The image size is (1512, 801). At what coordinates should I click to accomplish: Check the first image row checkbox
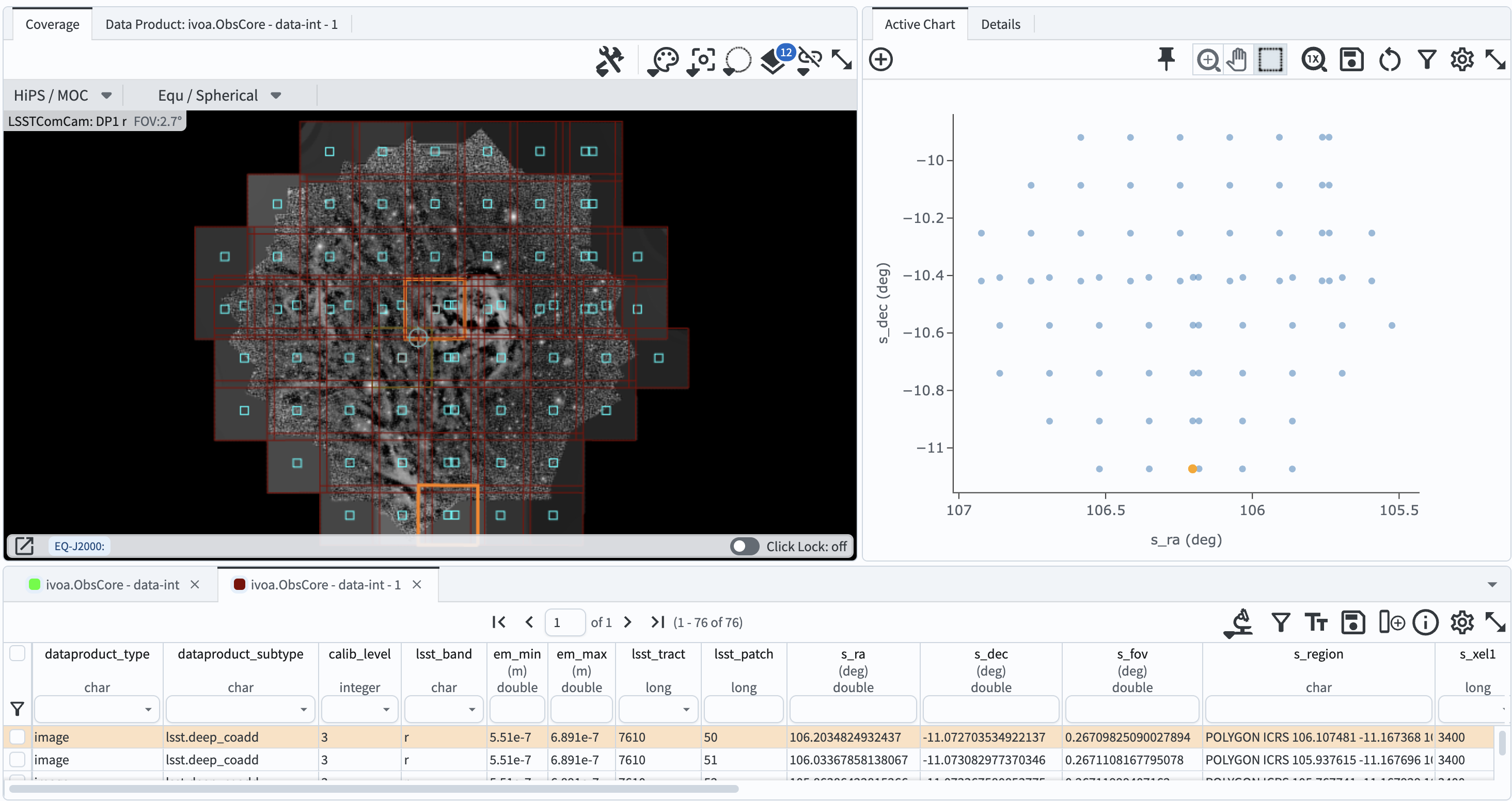coord(17,737)
